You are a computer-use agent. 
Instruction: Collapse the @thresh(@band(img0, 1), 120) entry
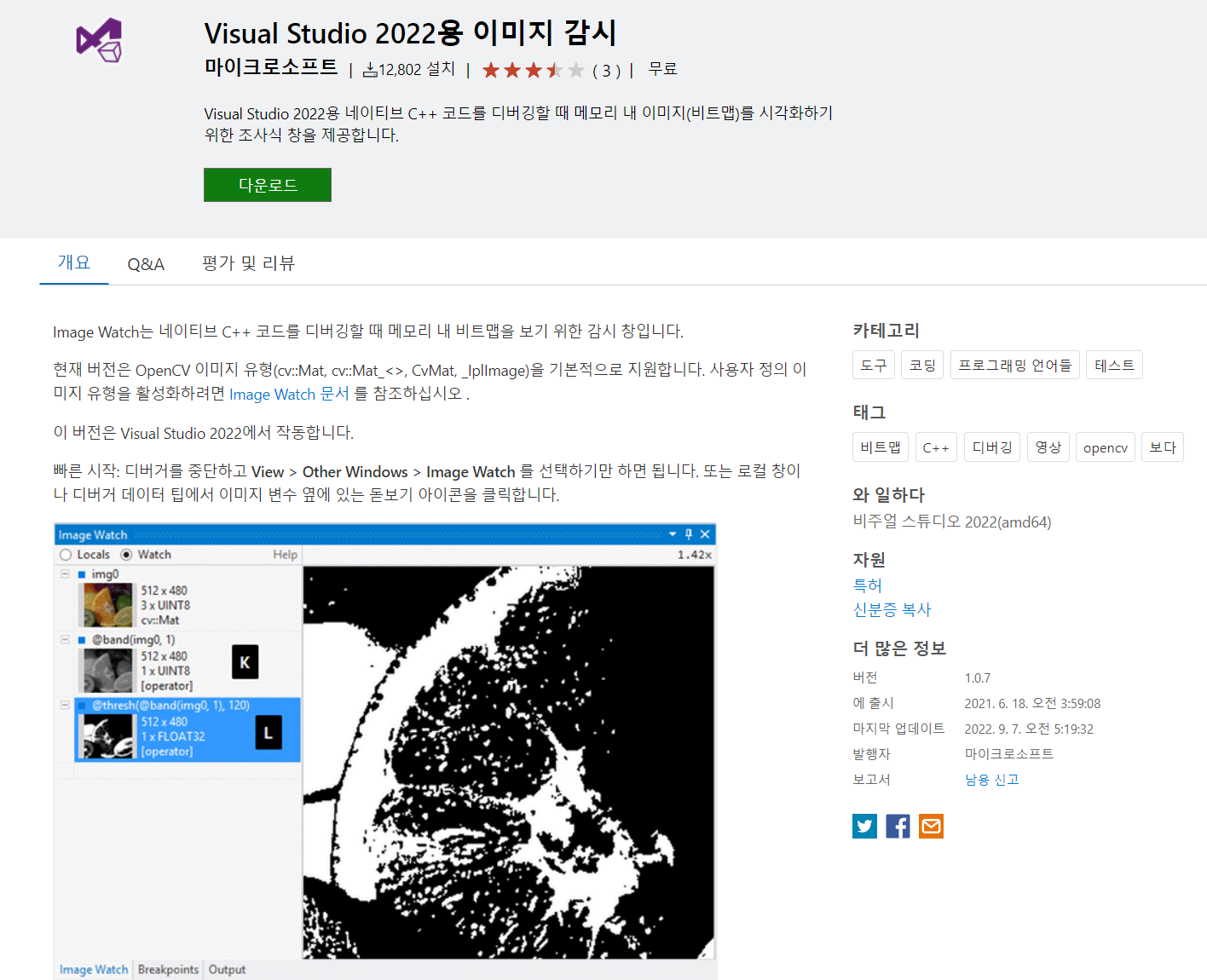point(66,705)
